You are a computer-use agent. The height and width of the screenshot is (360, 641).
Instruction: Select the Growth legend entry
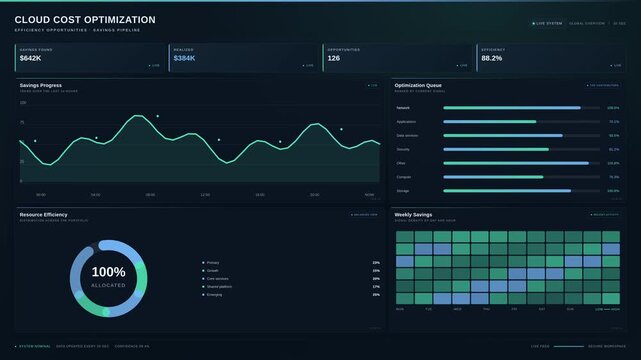coord(213,271)
